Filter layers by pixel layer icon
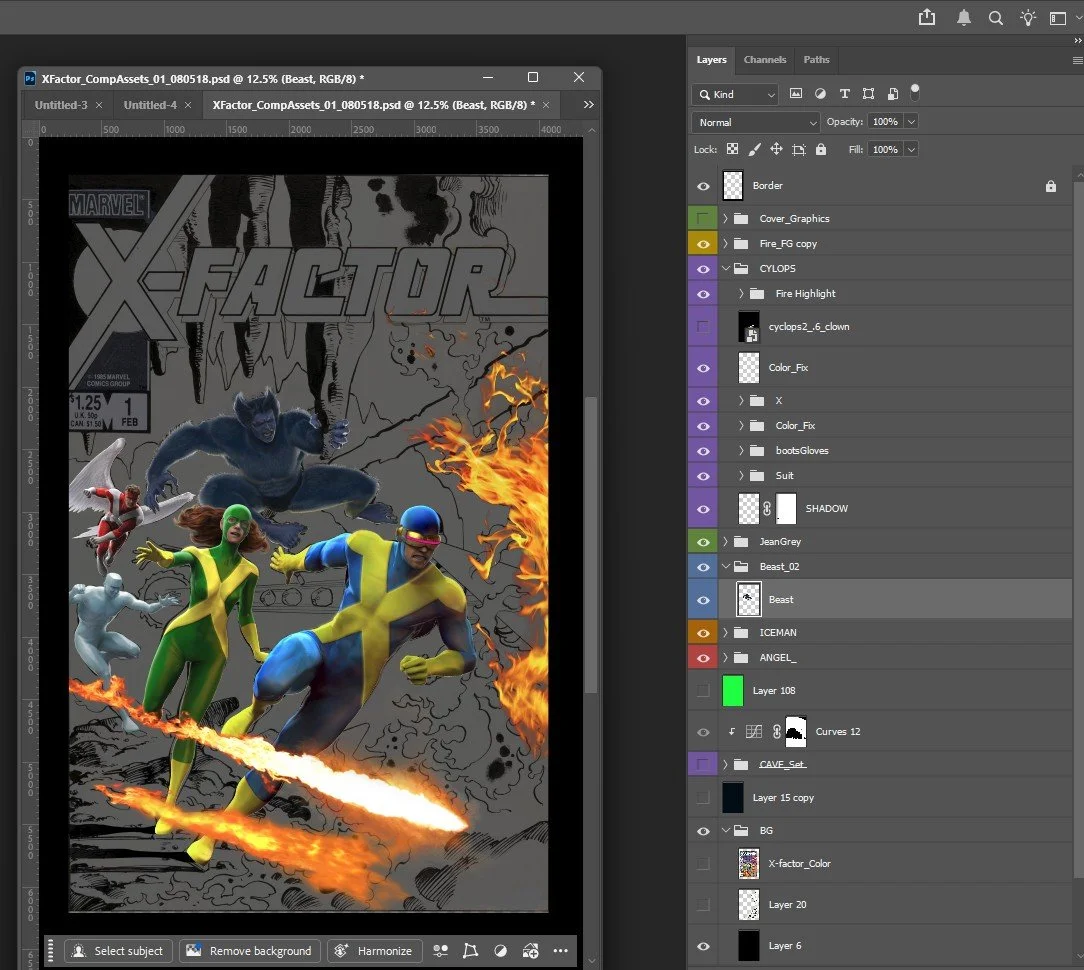 (x=796, y=93)
